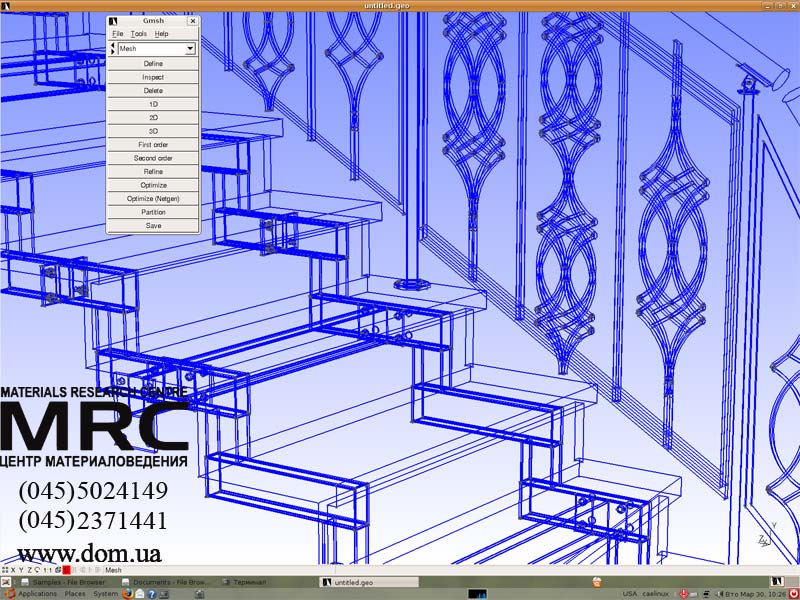Click the workspace switcher Gmsh thumbnail
Image resolution: width=800 pixels, height=600 pixels.
coord(777,582)
